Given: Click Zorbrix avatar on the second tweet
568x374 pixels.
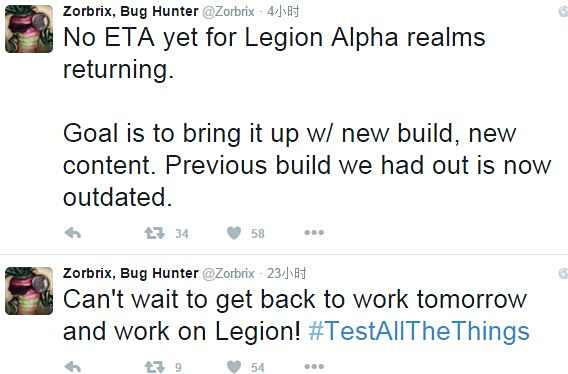Looking at the screenshot, I should pos(29,291).
